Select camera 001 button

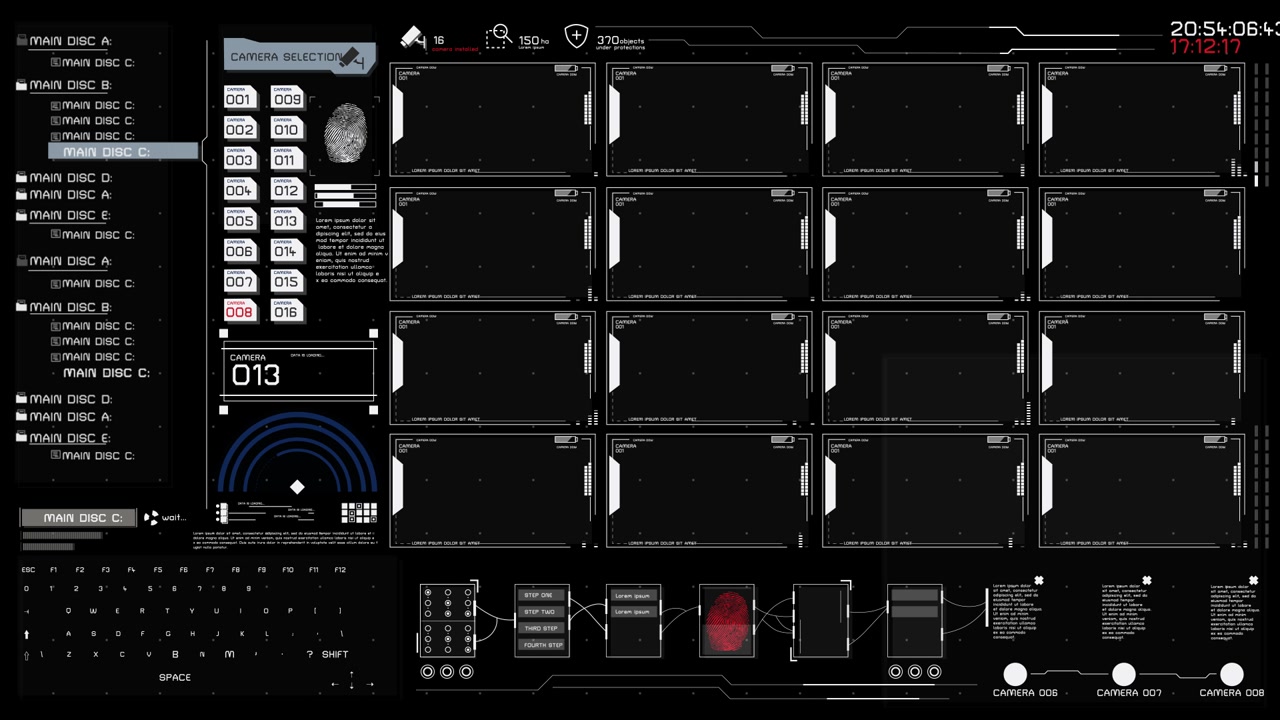coord(240,97)
